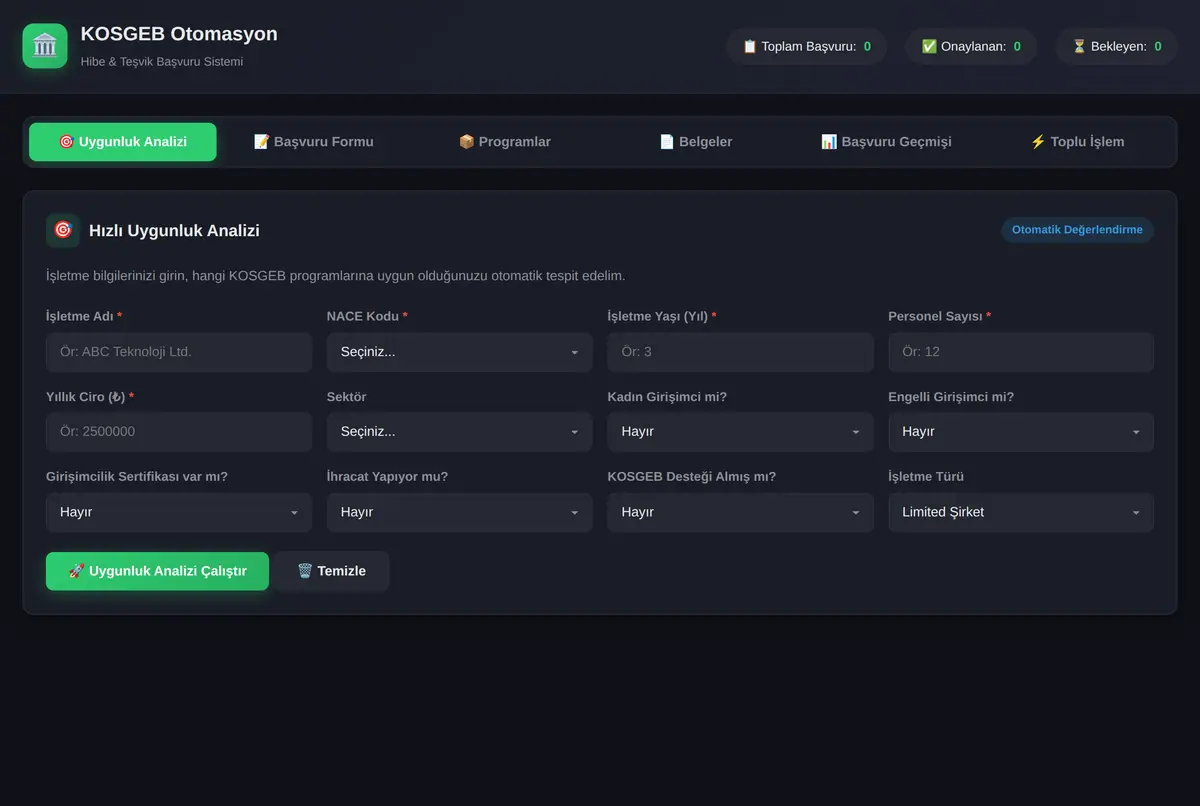Select the Personel Sayısı input box
Viewport: 1200px width, 806px height.
tap(1021, 352)
